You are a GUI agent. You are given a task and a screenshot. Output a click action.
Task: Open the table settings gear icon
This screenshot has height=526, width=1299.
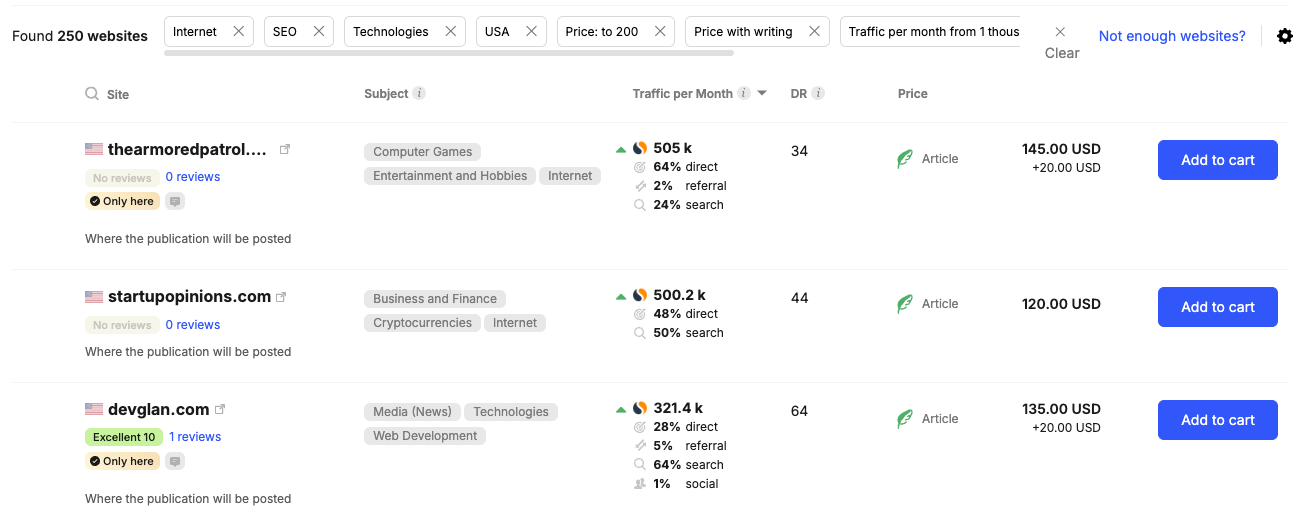click(1285, 36)
